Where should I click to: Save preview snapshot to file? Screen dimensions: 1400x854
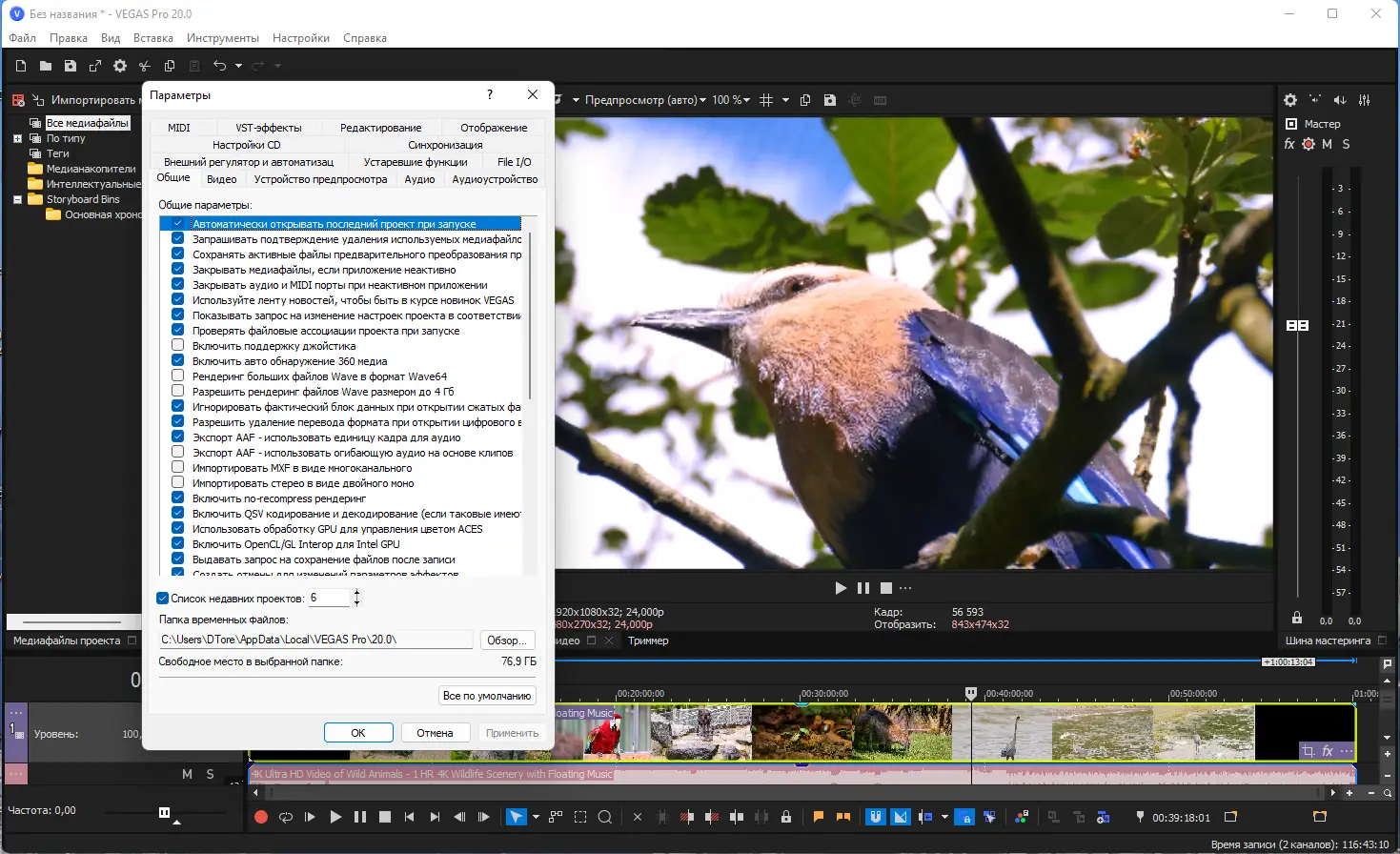pos(830,100)
